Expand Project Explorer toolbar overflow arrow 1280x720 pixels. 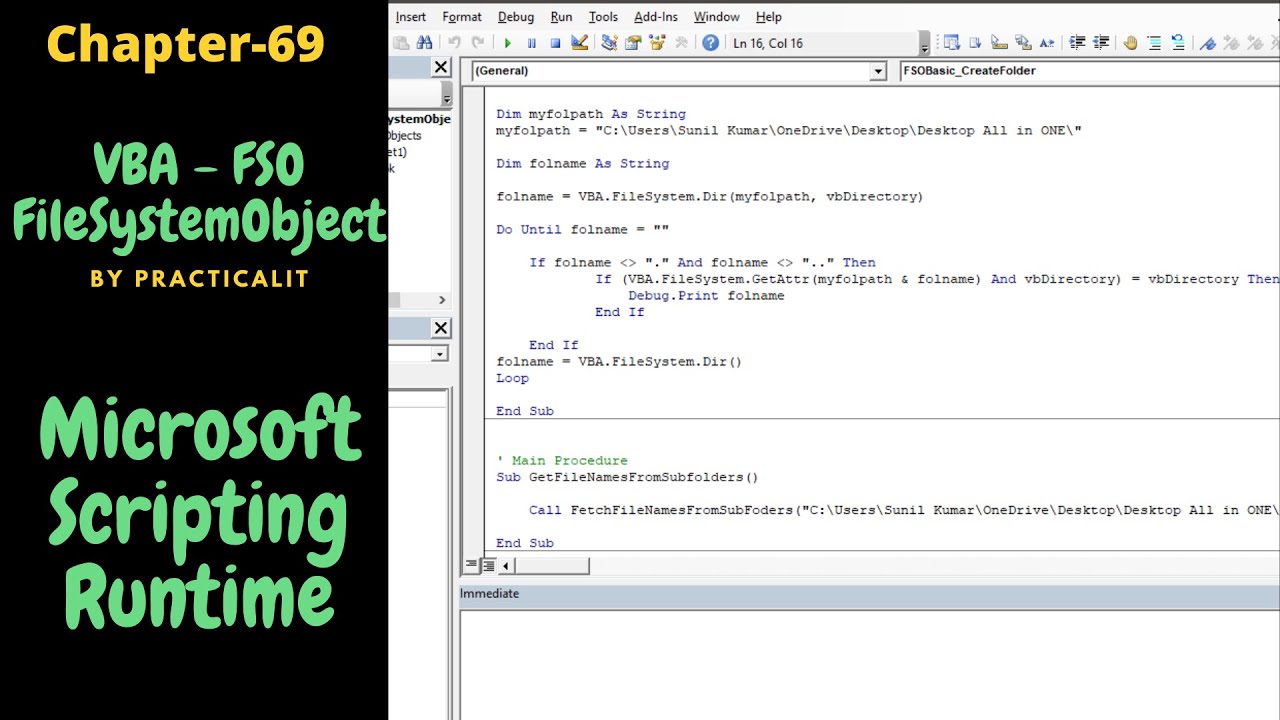446,95
